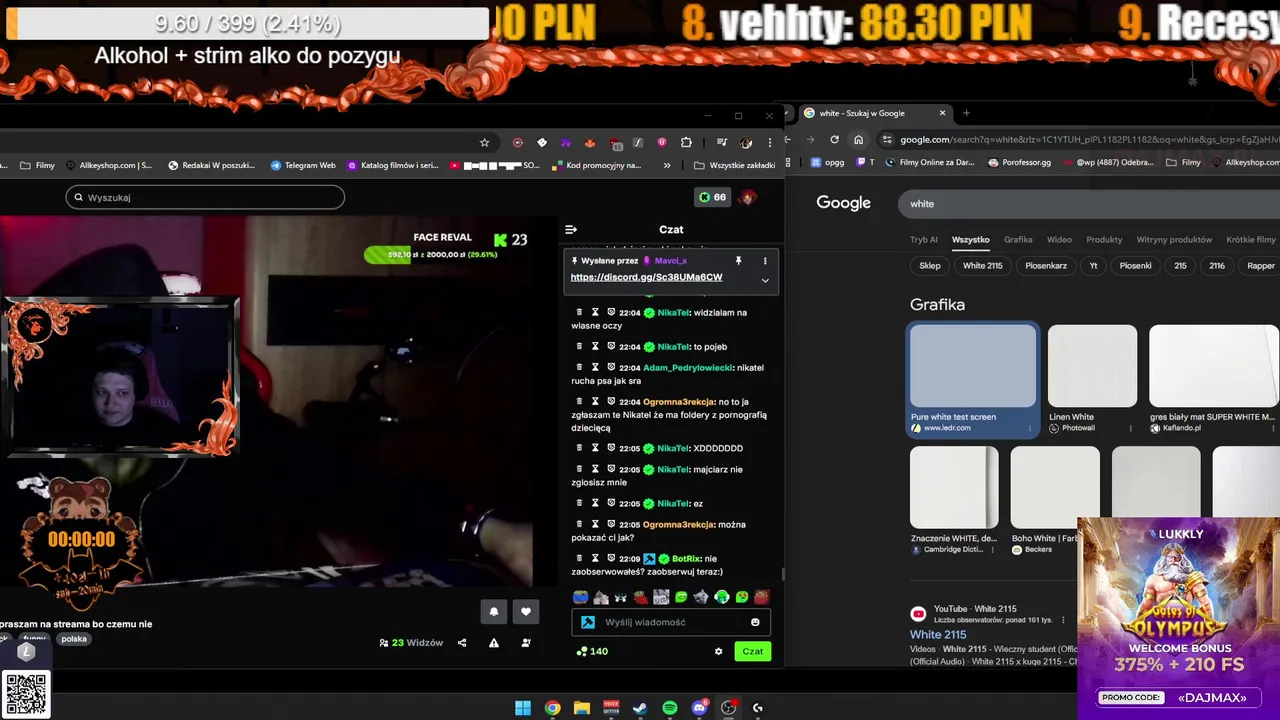Open Linen White image thumbnail
The image size is (1280, 720).
tap(1092, 366)
